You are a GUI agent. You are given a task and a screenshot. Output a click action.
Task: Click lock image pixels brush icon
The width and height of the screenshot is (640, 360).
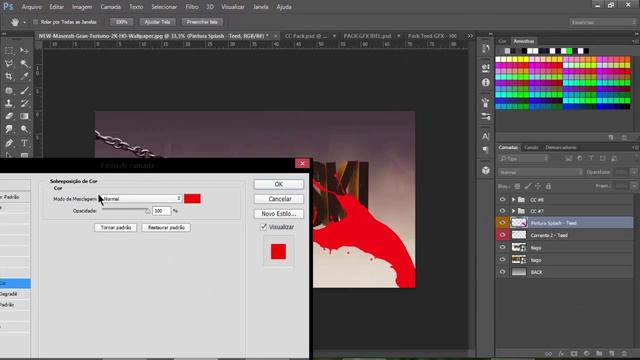tap(528, 186)
